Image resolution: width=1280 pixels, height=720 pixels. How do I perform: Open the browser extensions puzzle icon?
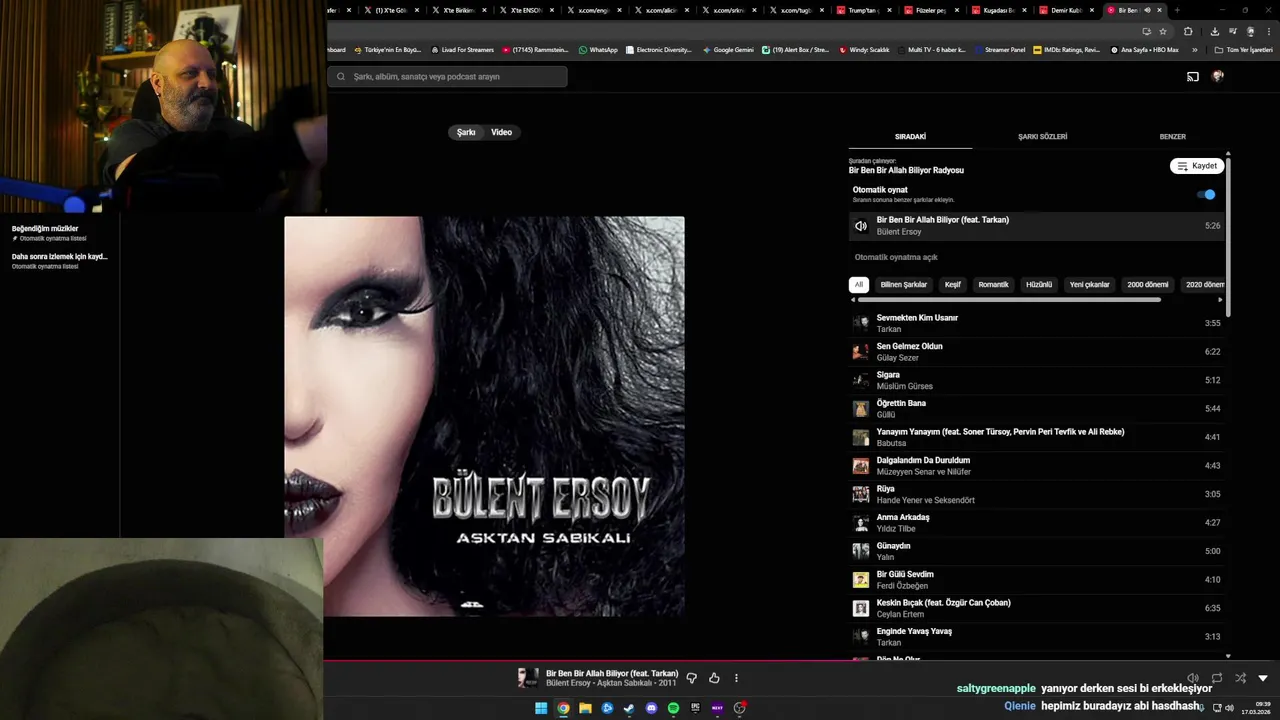tap(1188, 31)
